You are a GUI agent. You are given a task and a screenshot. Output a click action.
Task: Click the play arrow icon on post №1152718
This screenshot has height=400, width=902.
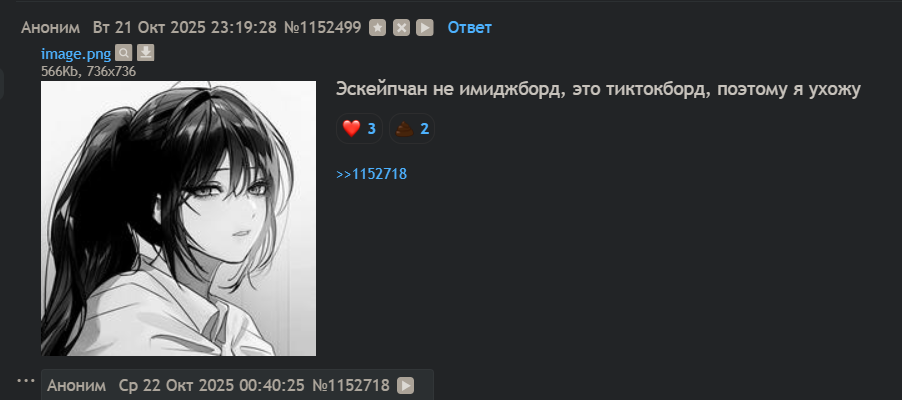[x=406, y=386]
